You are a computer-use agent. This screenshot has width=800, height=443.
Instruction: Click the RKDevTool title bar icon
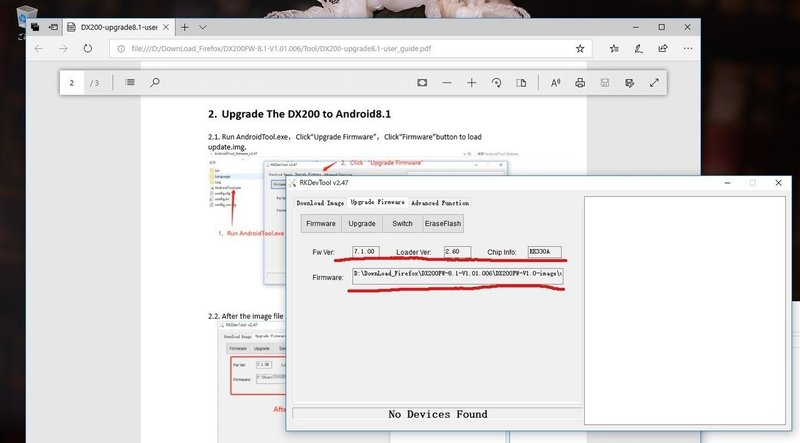pos(292,183)
